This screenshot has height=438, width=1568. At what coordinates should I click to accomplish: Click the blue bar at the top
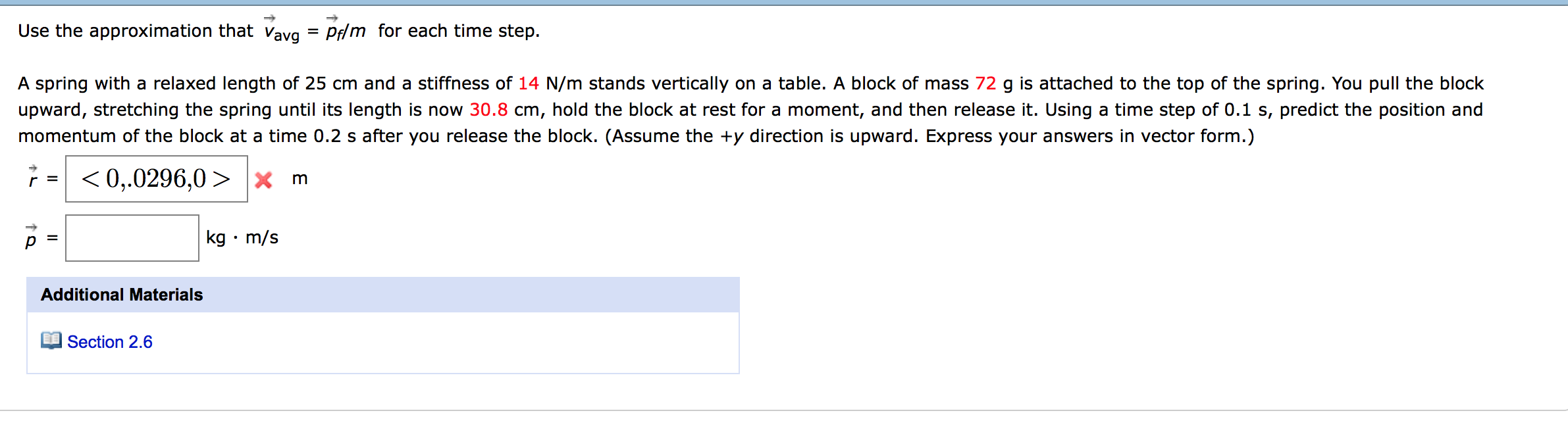[x=784, y=5]
